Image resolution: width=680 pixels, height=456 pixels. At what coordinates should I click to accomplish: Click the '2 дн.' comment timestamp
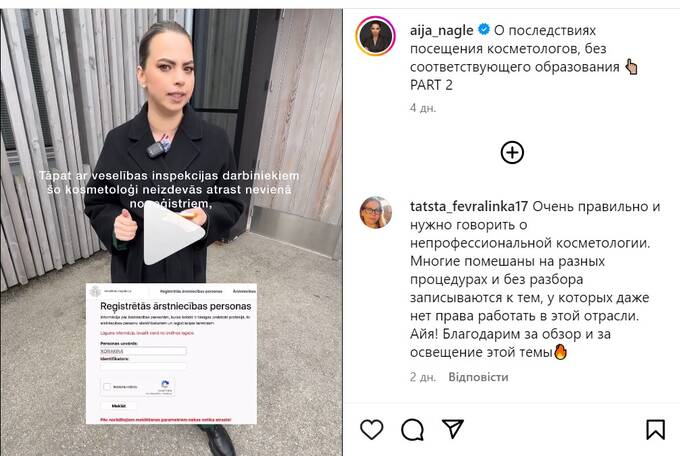(x=423, y=377)
